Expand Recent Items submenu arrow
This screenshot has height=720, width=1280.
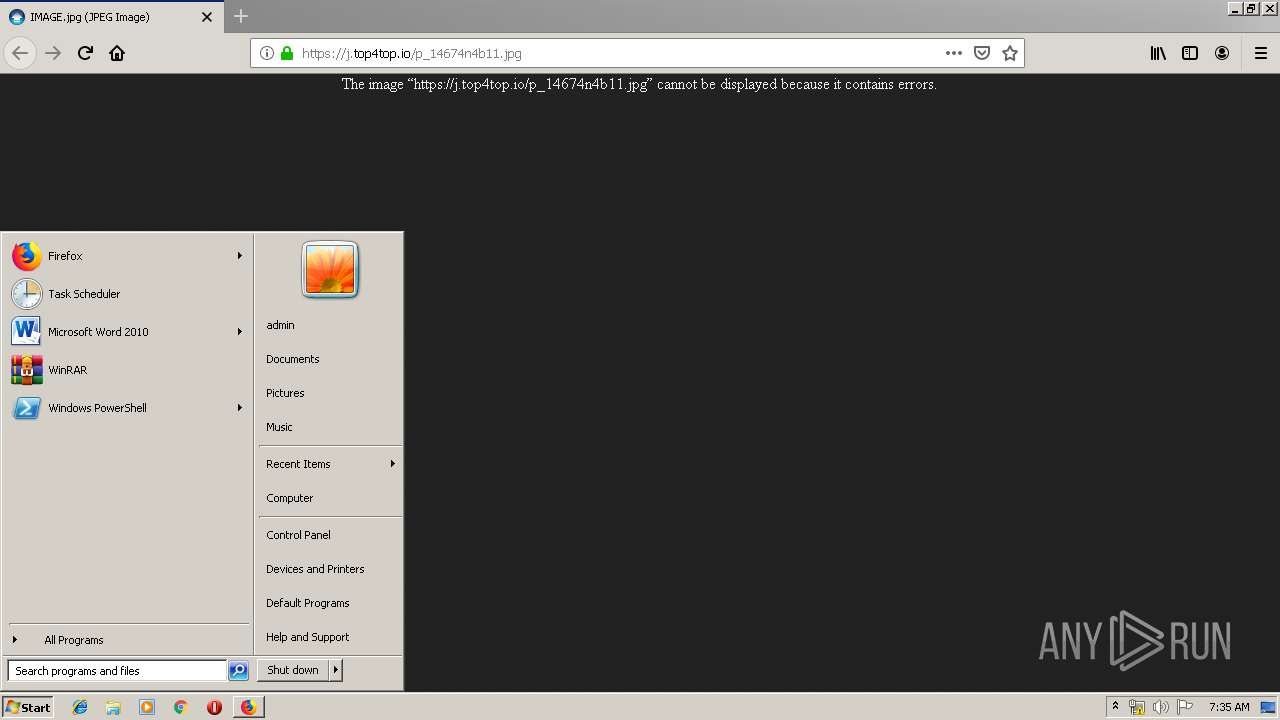point(392,464)
